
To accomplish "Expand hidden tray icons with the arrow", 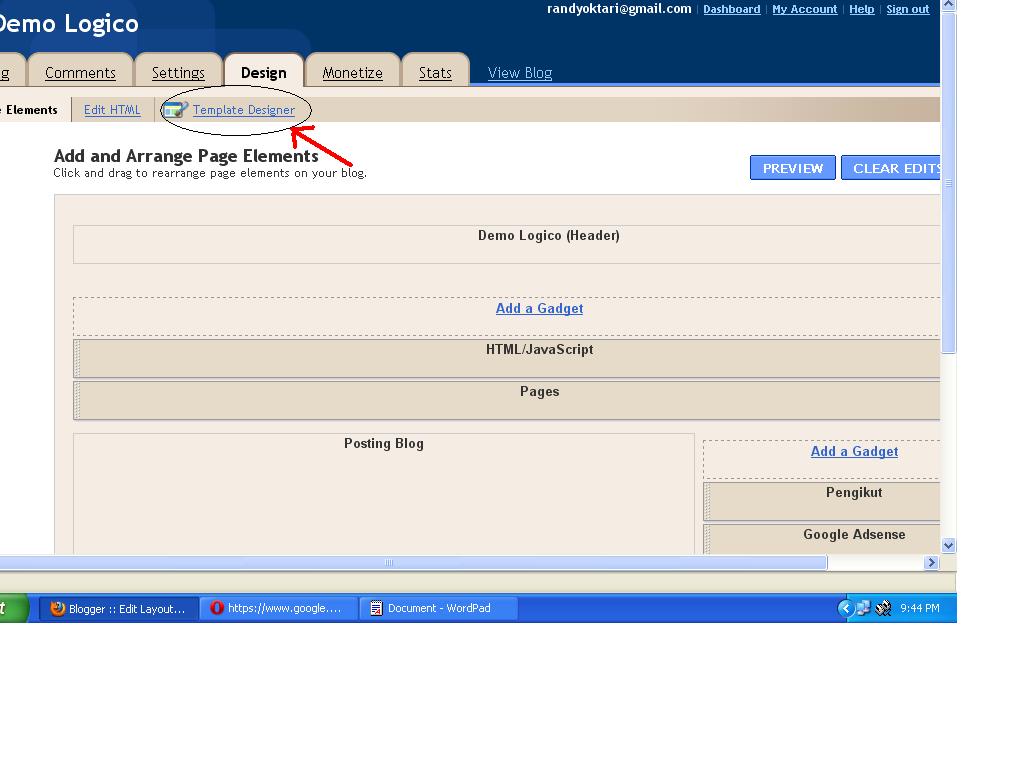I will (x=845, y=608).
